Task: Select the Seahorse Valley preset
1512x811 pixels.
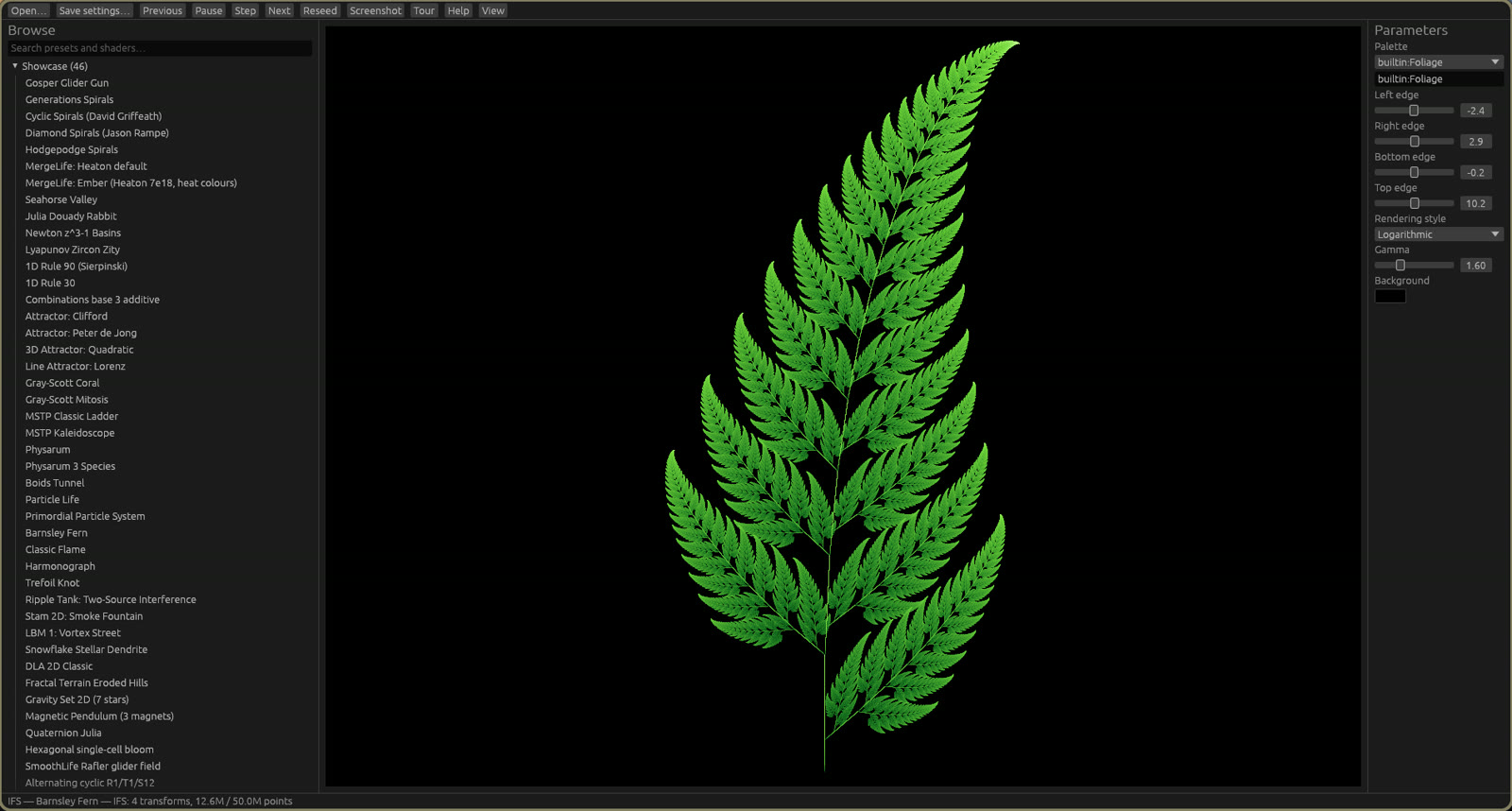Action: click(61, 199)
